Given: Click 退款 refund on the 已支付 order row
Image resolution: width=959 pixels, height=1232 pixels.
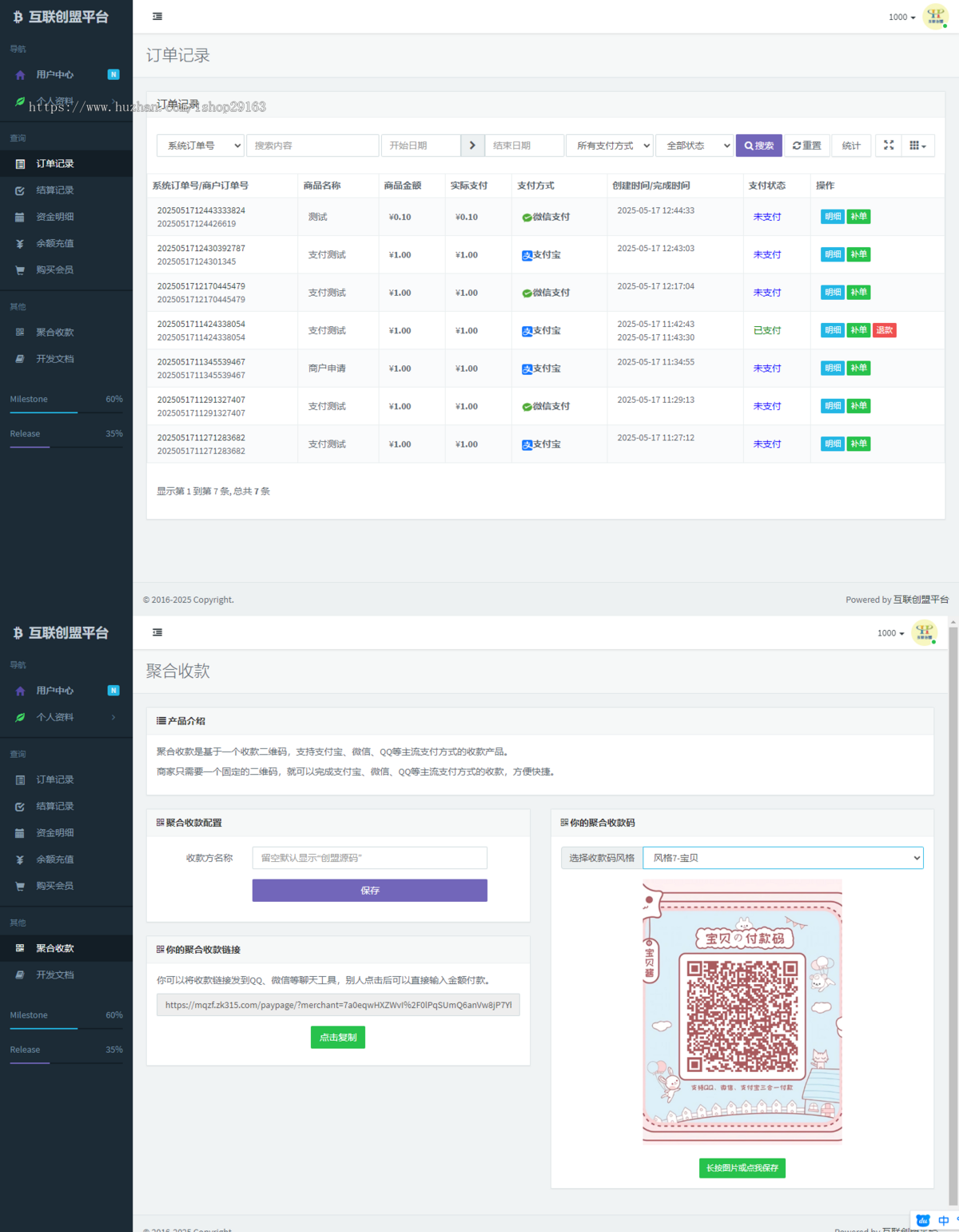Looking at the screenshot, I should coord(885,330).
